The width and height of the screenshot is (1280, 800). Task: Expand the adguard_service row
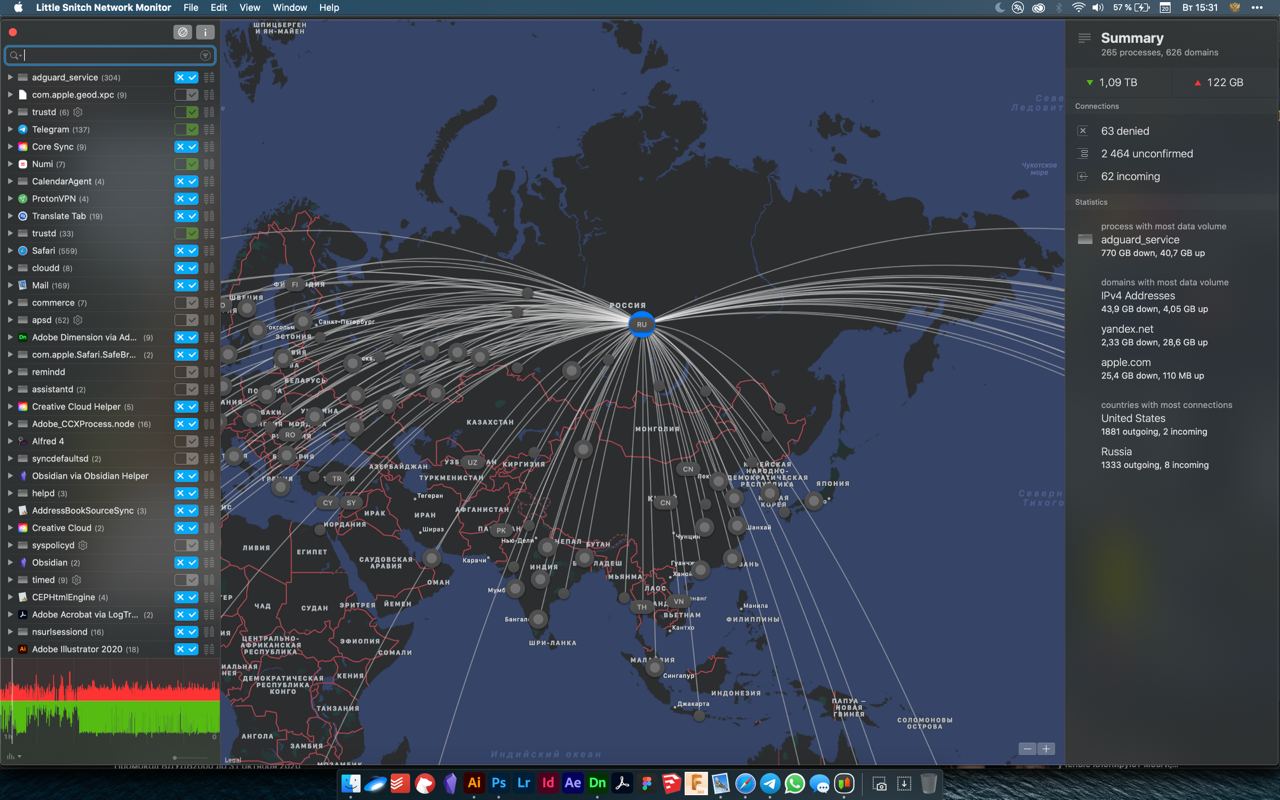[10, 77]
